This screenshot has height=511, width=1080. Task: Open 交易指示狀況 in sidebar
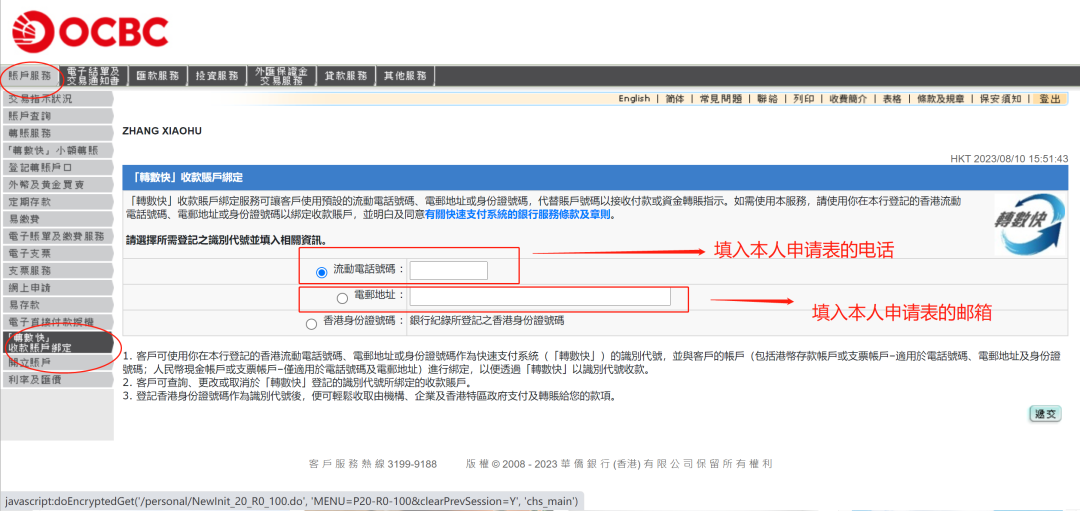(x=57, y=98)
